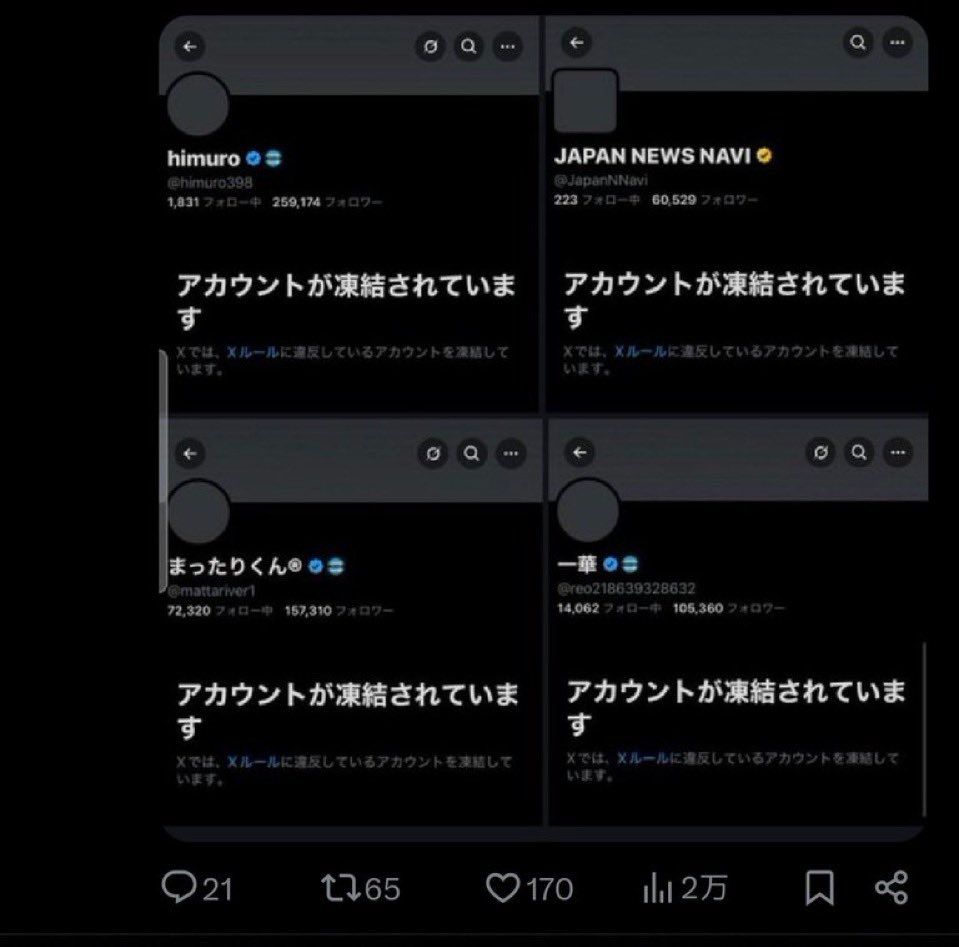Click the search icon on himuro profile
The image size is (959, 947).
[x=468, y=46]
